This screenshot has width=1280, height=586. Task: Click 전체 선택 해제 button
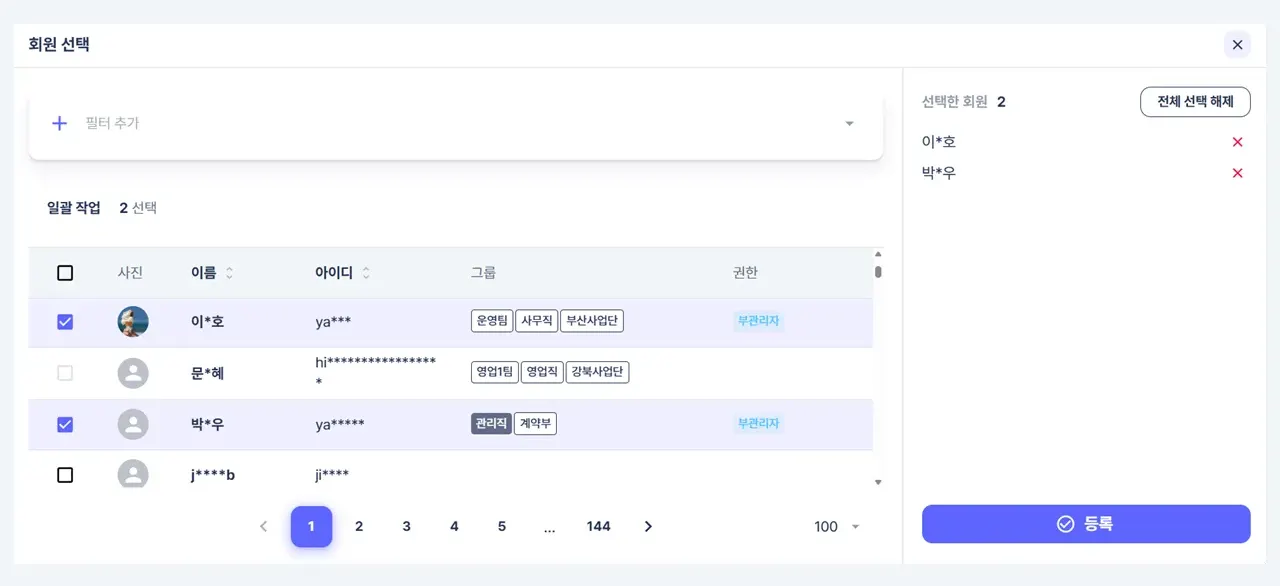pos(1194,102)
